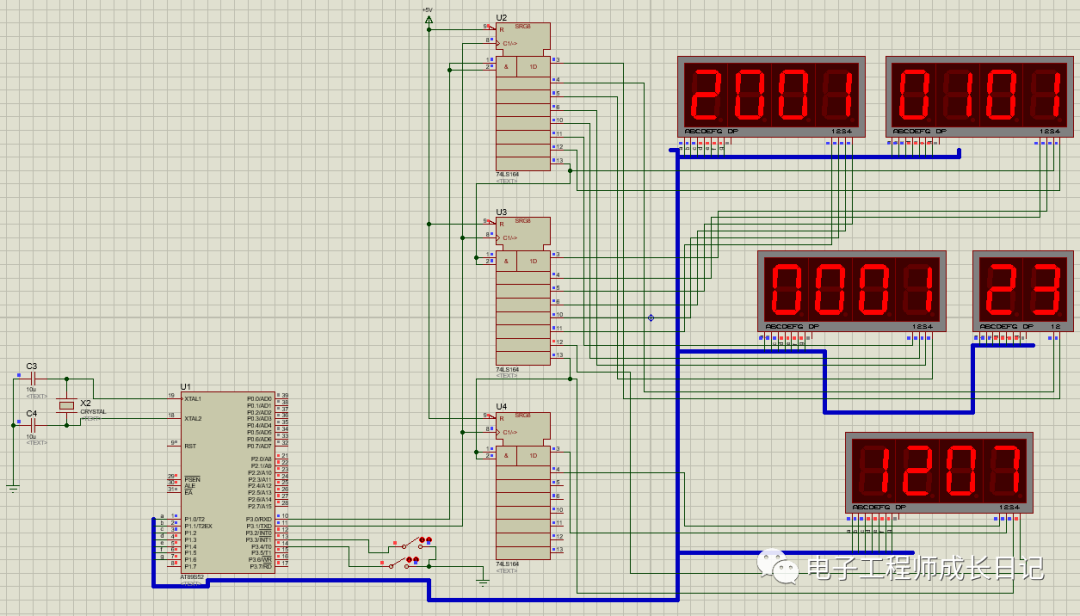Image resolution: width=1080 pixels, height=616 pixels.
Task: Click the RST pin label on U1
Action: 190,446
